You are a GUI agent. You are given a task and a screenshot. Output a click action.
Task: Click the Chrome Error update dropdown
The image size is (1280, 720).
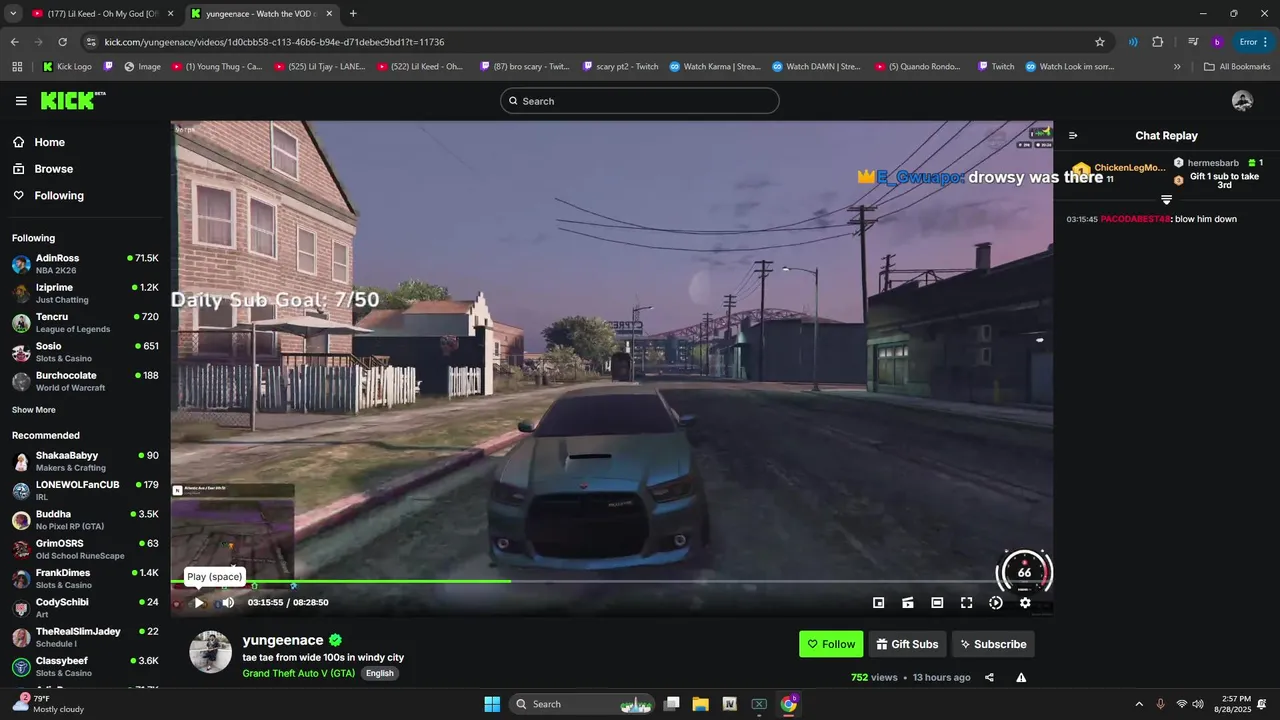point(1253,42)
